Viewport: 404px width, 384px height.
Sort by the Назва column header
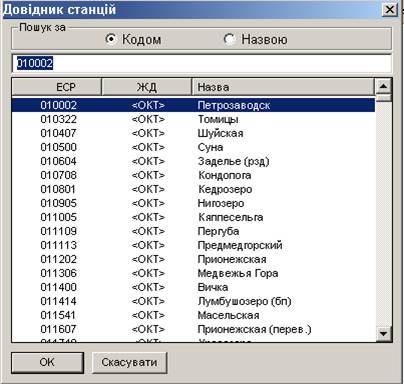pyautogui.click(x=283, y=87)
